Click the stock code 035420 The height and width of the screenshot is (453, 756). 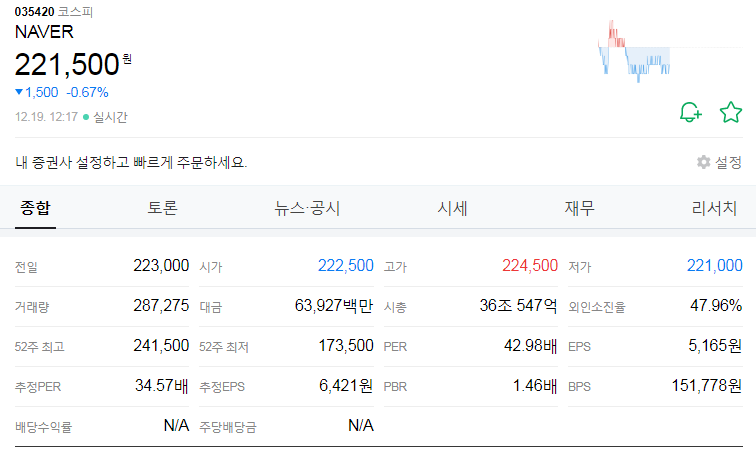point(34,12)
